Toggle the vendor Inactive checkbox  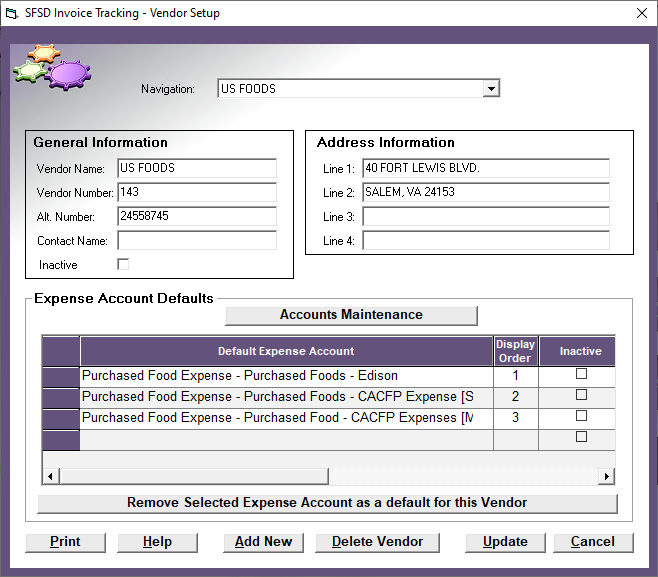pos(123,265)
